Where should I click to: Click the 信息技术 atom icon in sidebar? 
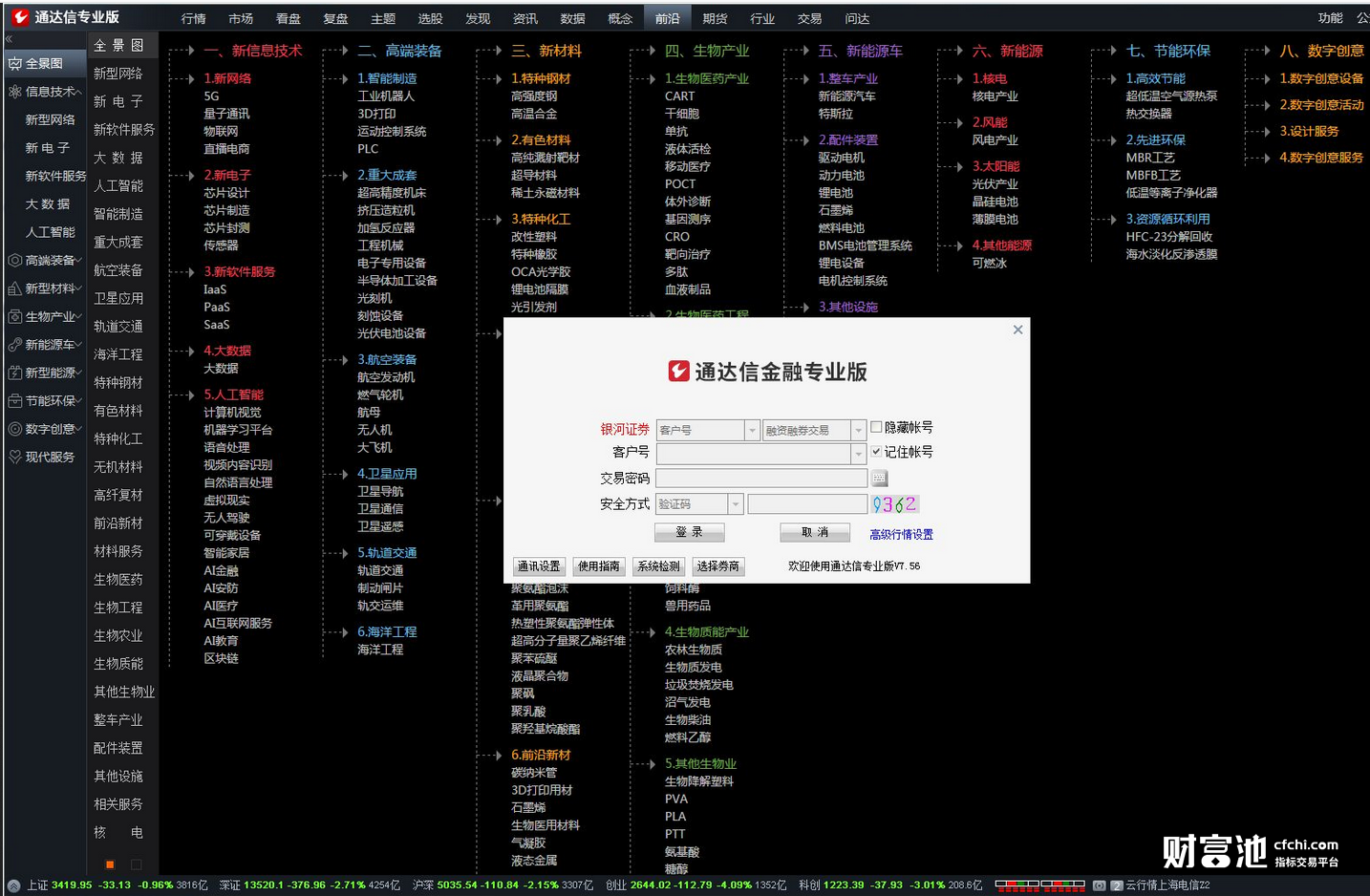point(14,92)
